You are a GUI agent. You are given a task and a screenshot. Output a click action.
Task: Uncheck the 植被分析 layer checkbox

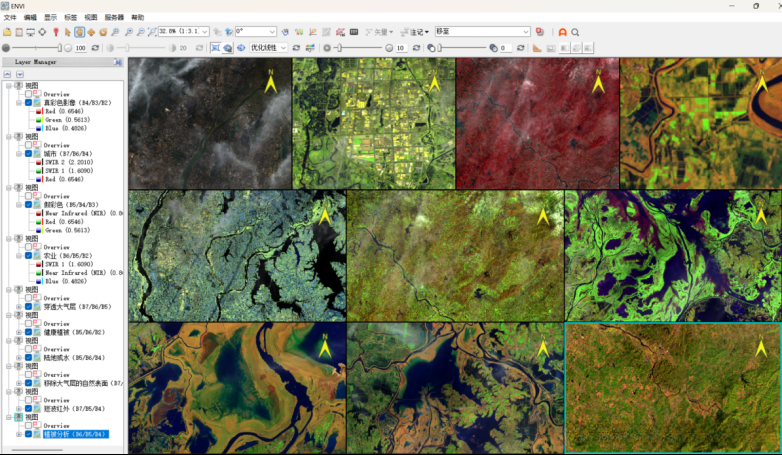29,434
